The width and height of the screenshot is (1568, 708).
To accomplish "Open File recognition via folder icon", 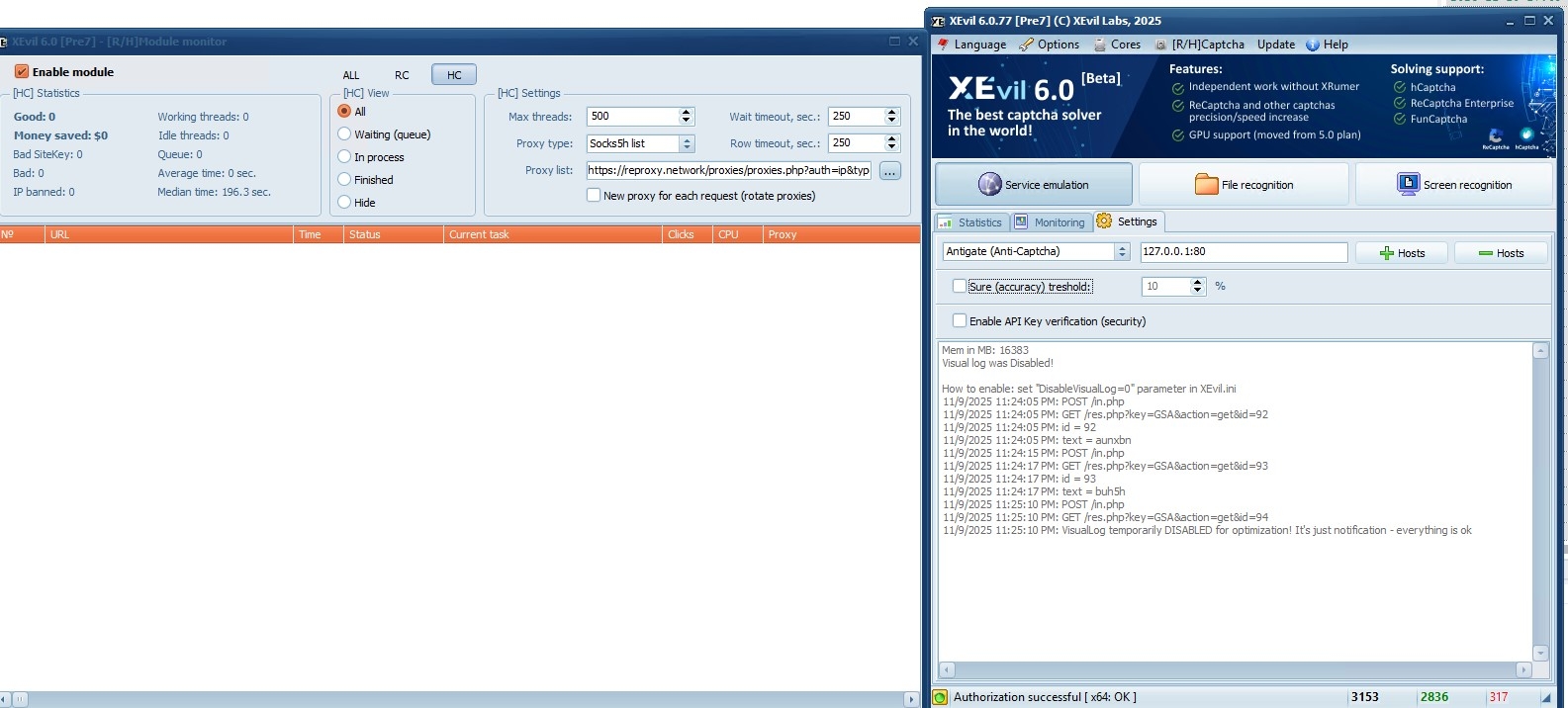I will tap(1206, 184).
